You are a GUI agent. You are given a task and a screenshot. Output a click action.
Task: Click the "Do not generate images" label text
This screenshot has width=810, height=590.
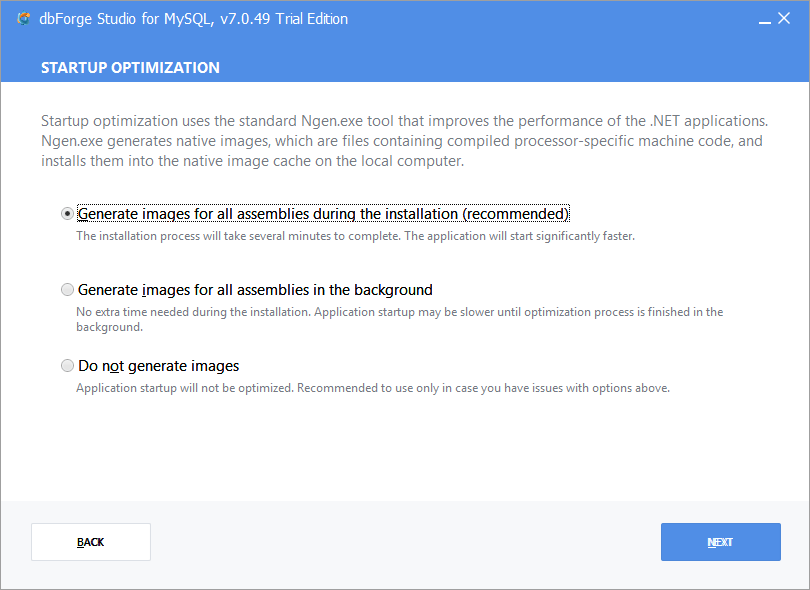tap(158, 366)
